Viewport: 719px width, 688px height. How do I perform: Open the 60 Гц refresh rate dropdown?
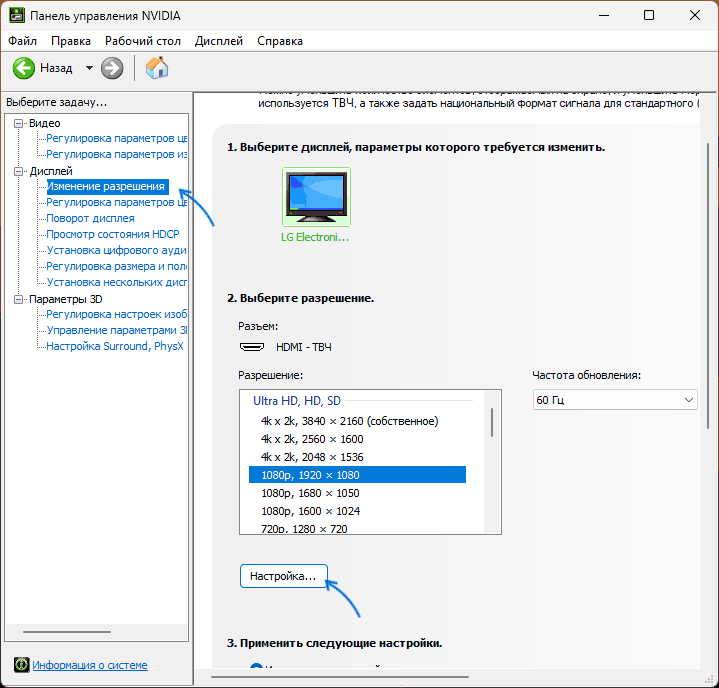[615, 400]
